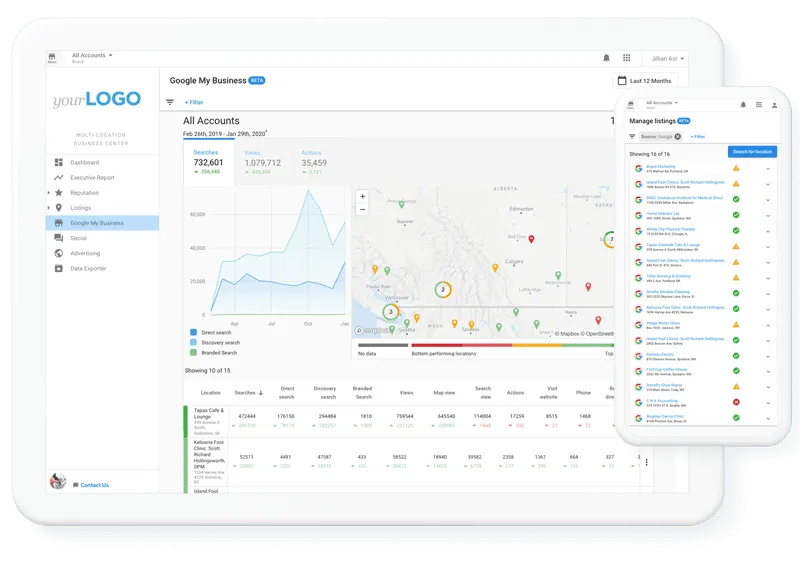This screenshot has width=800, height=588.
Task: Click the notifications bell in the top bar
Action: pyautogui.click(x=607, y=57)
